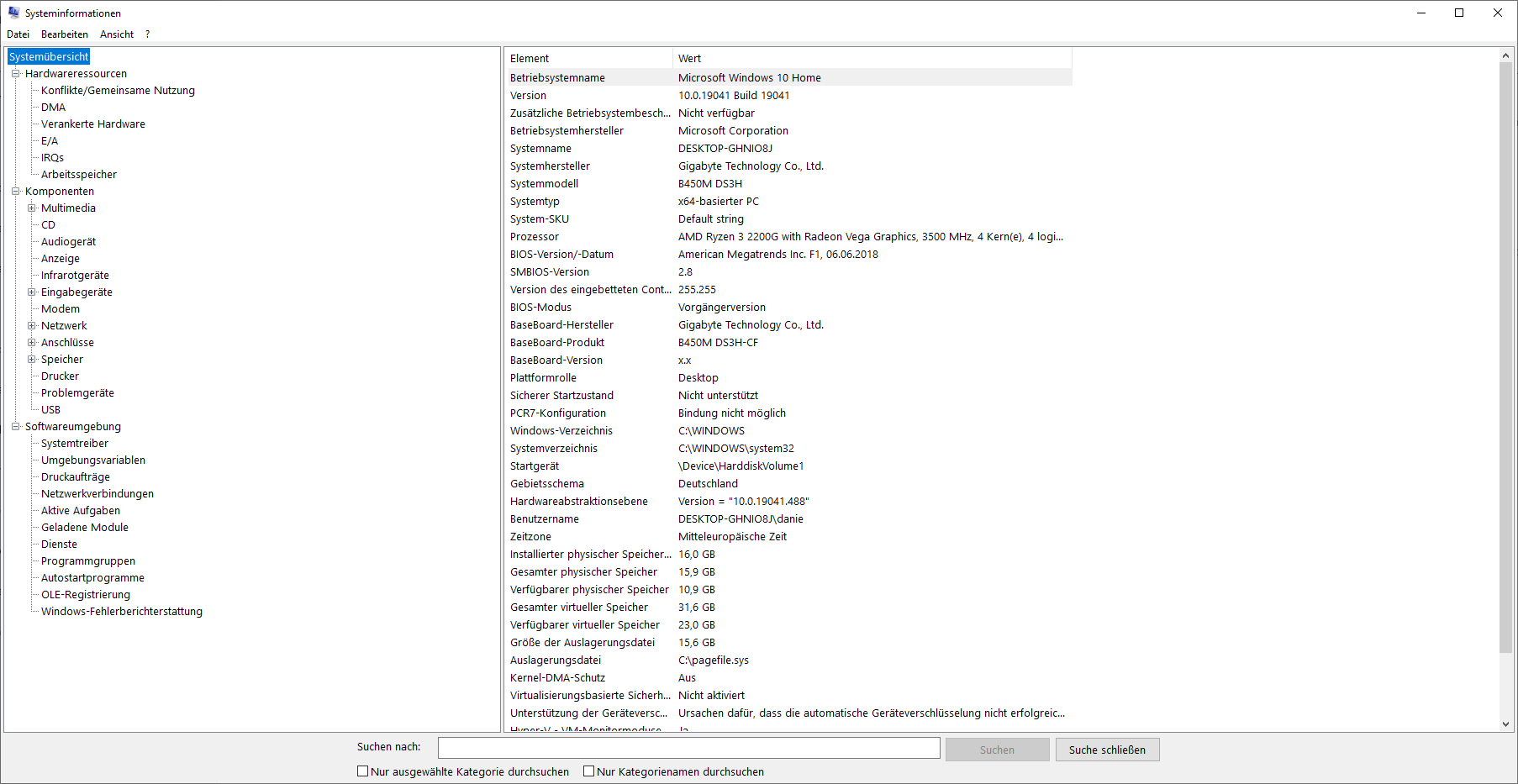Select the BIOS-Version/-Datum row

pos(788,254)
